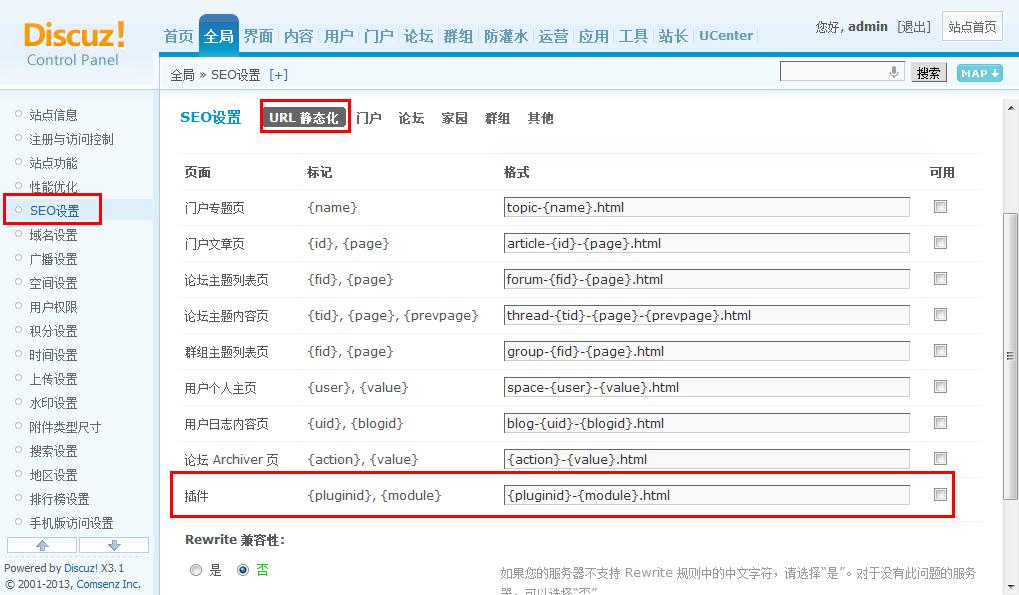Click the blue up arrow below the sidebar
Image resolution: width=1019 pixels, height=595 pixels.
41,543
